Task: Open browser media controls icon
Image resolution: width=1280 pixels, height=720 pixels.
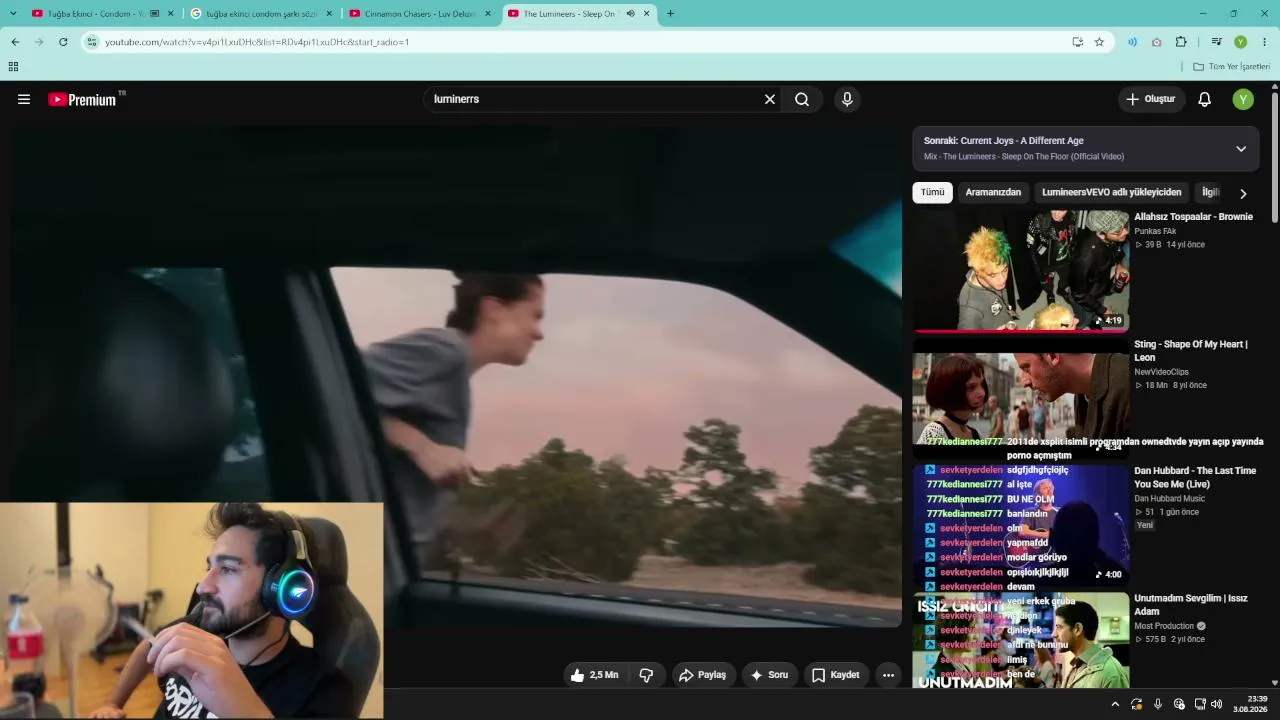Action: (1216, 42)
